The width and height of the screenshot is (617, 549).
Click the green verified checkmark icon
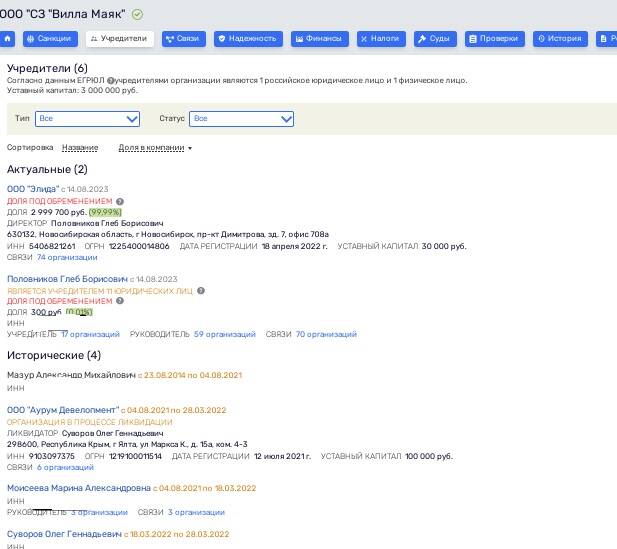tap(137, 14)
